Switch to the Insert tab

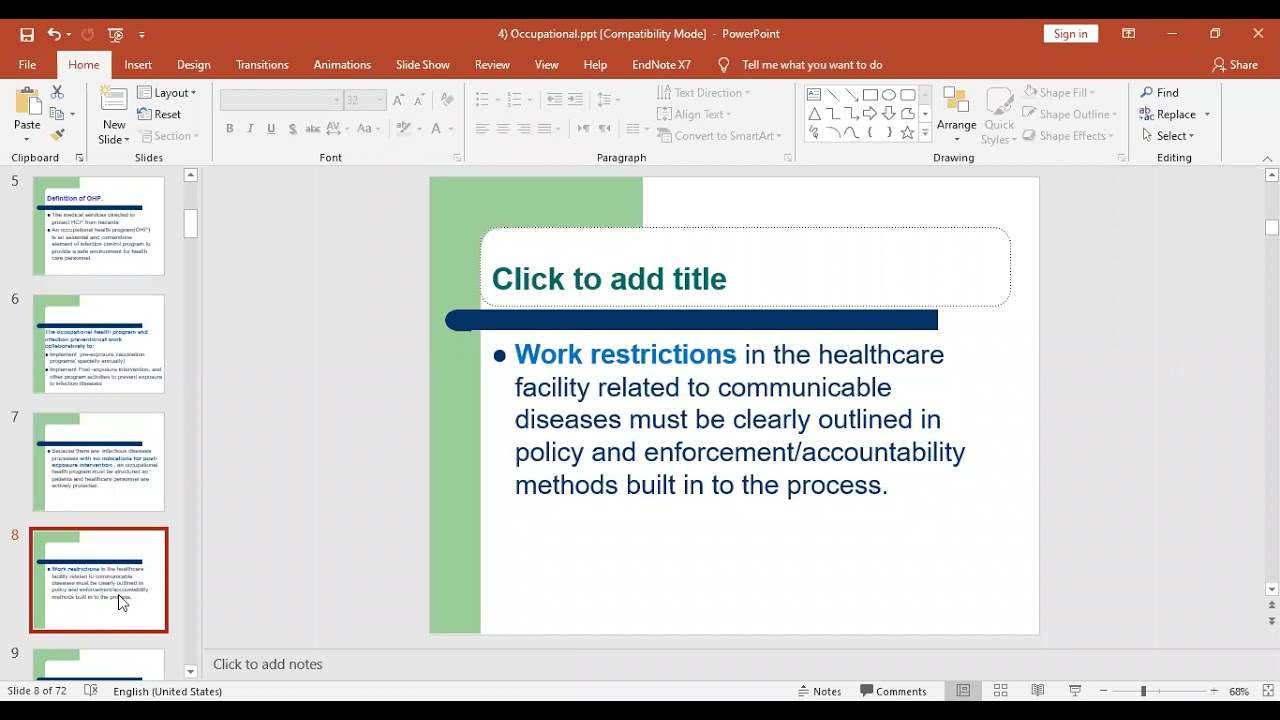[138, 65]
